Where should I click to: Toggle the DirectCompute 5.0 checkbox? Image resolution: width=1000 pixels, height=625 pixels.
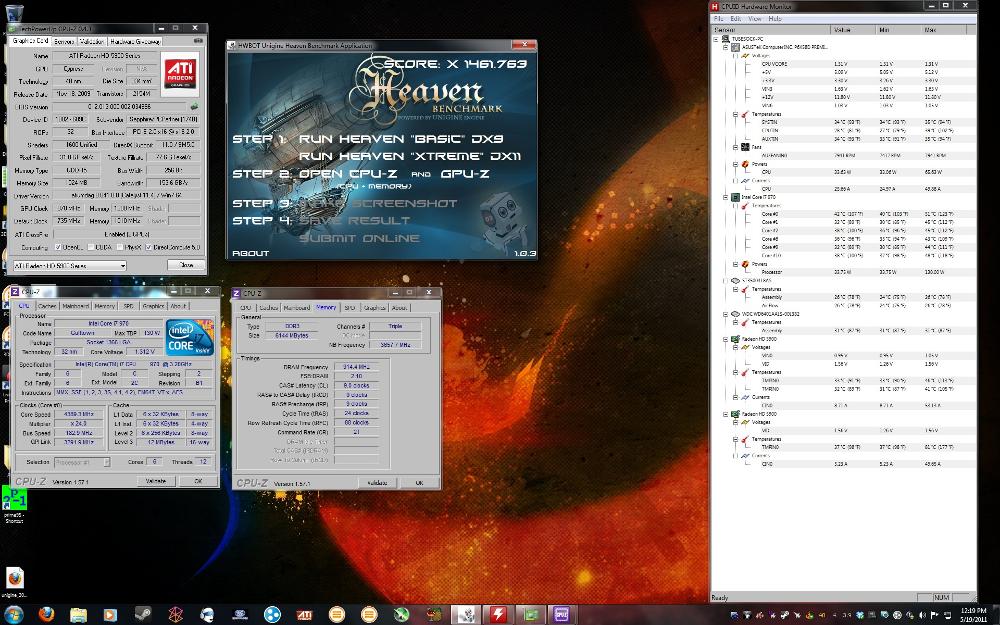pyautogui.click(x=149, y=247)
